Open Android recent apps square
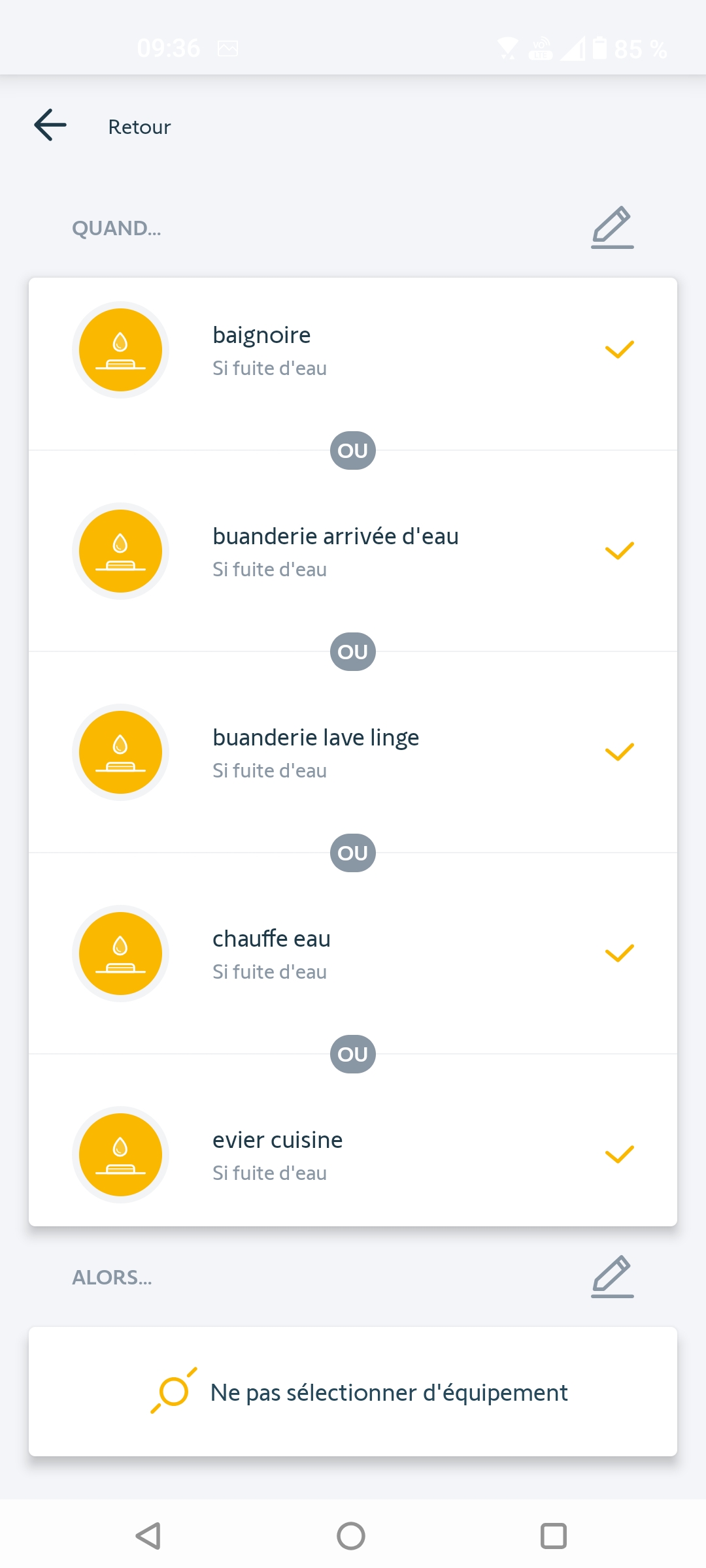 553,1535
